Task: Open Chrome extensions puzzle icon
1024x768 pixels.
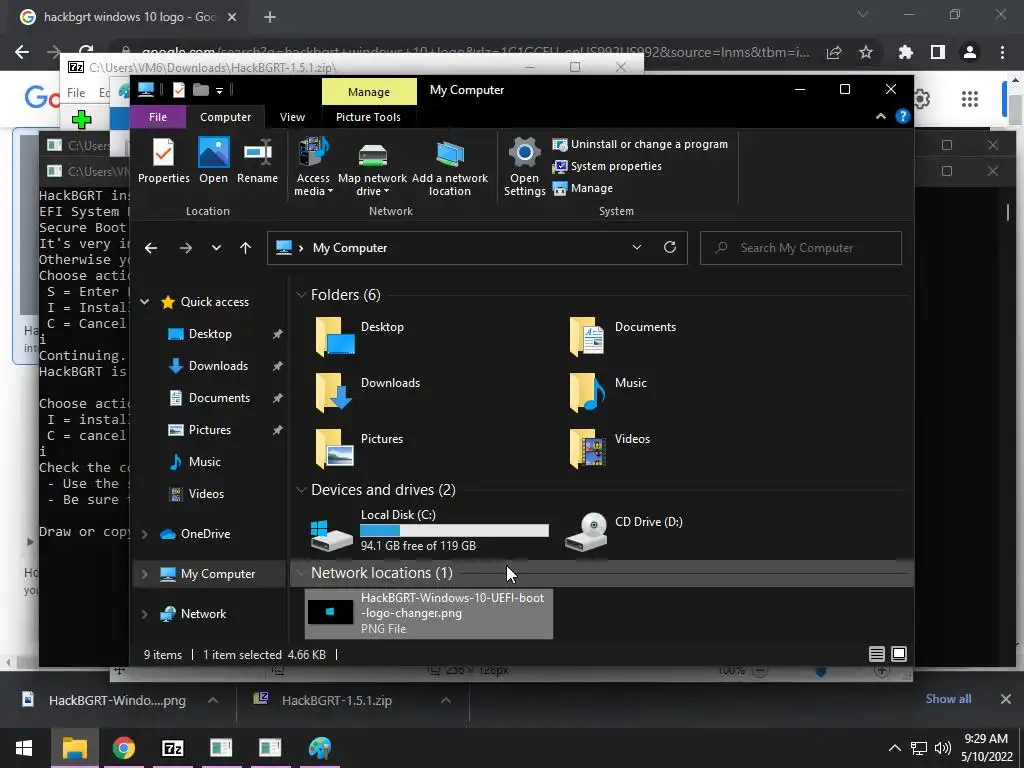Action: click(905, 52)
